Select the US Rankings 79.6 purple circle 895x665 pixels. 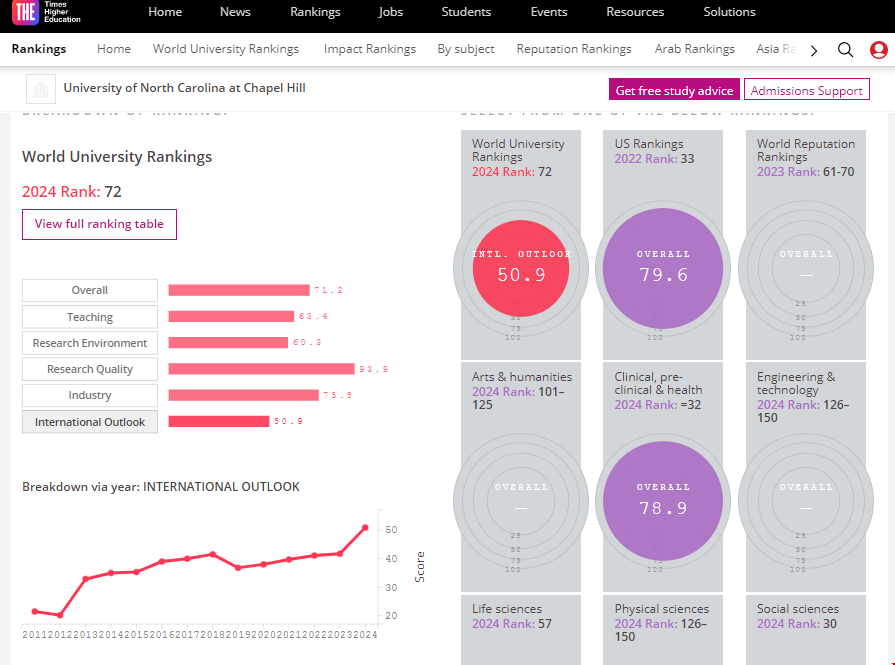663,268
